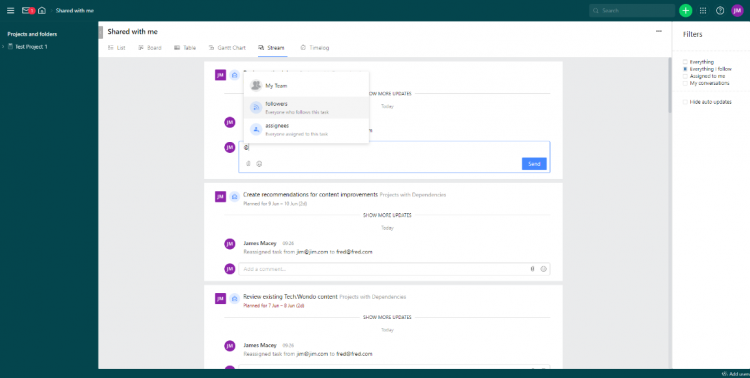
Task: Go to home via house icon
Action: [x=42, y=11]
